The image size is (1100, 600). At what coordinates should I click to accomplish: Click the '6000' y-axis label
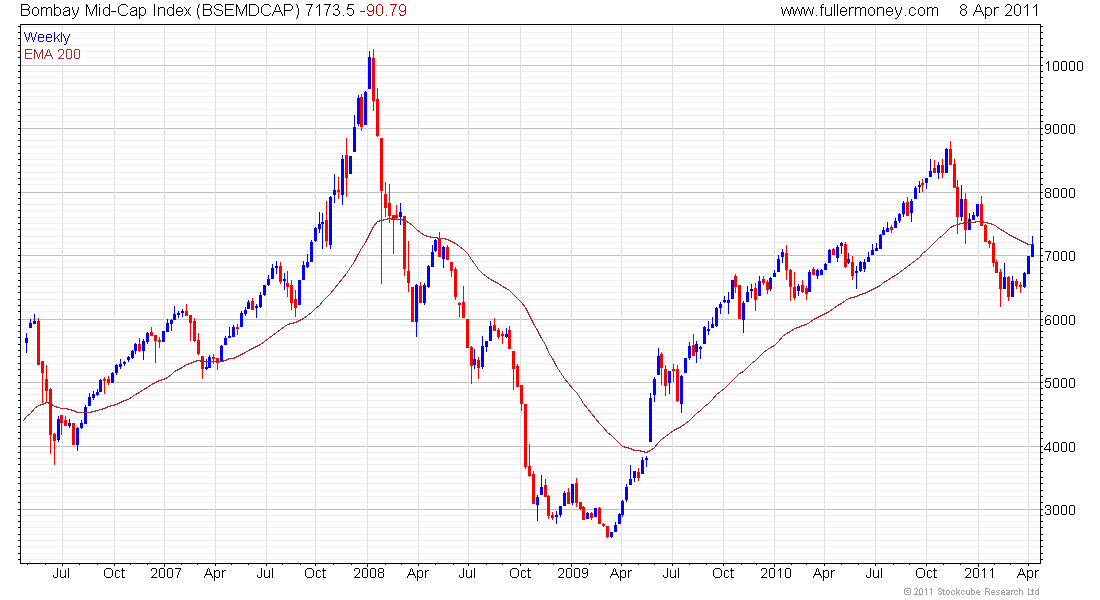[1060, 320]
